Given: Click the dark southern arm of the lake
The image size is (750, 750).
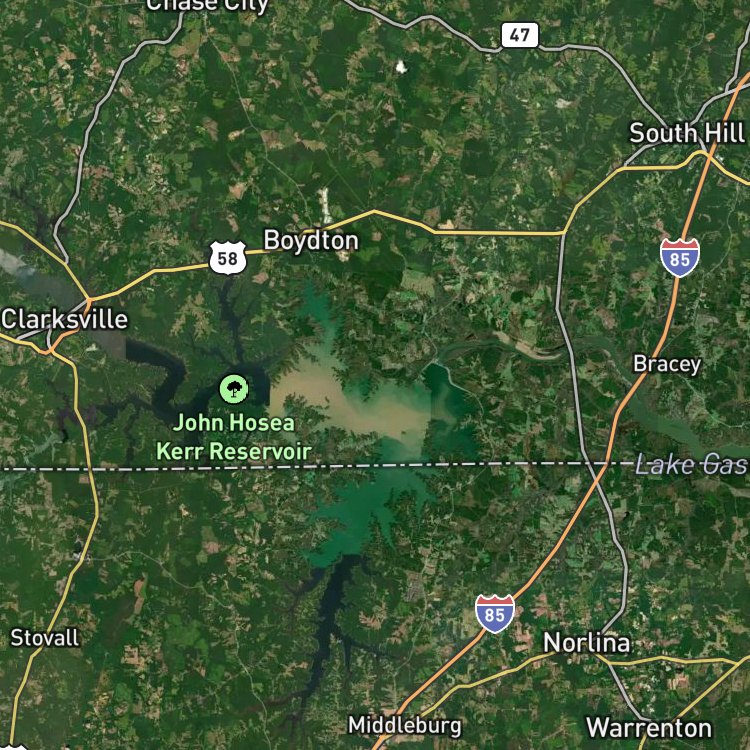Looking at the screenshot, I should 330,617.
